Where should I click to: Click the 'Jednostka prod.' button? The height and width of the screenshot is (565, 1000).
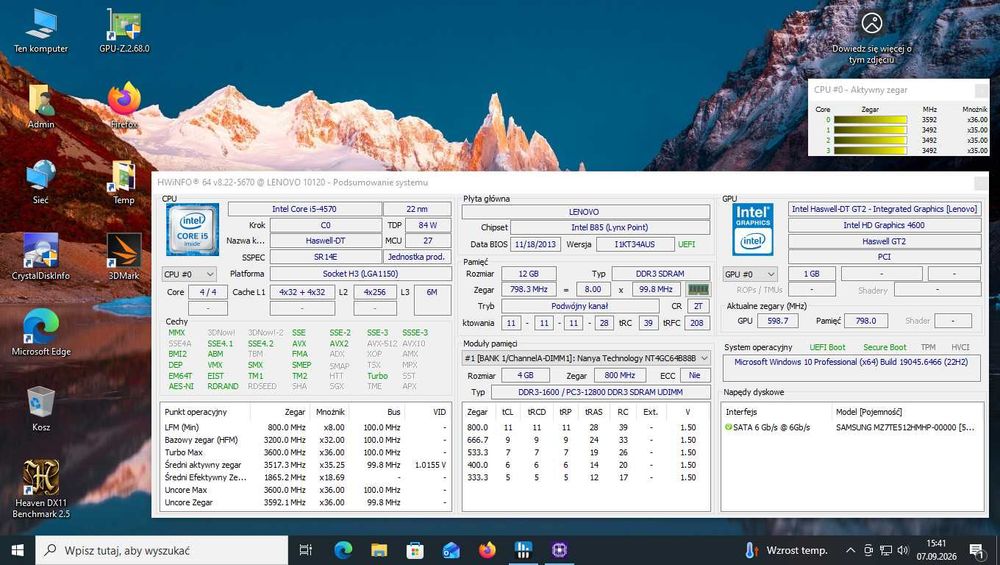coord(416,257)
